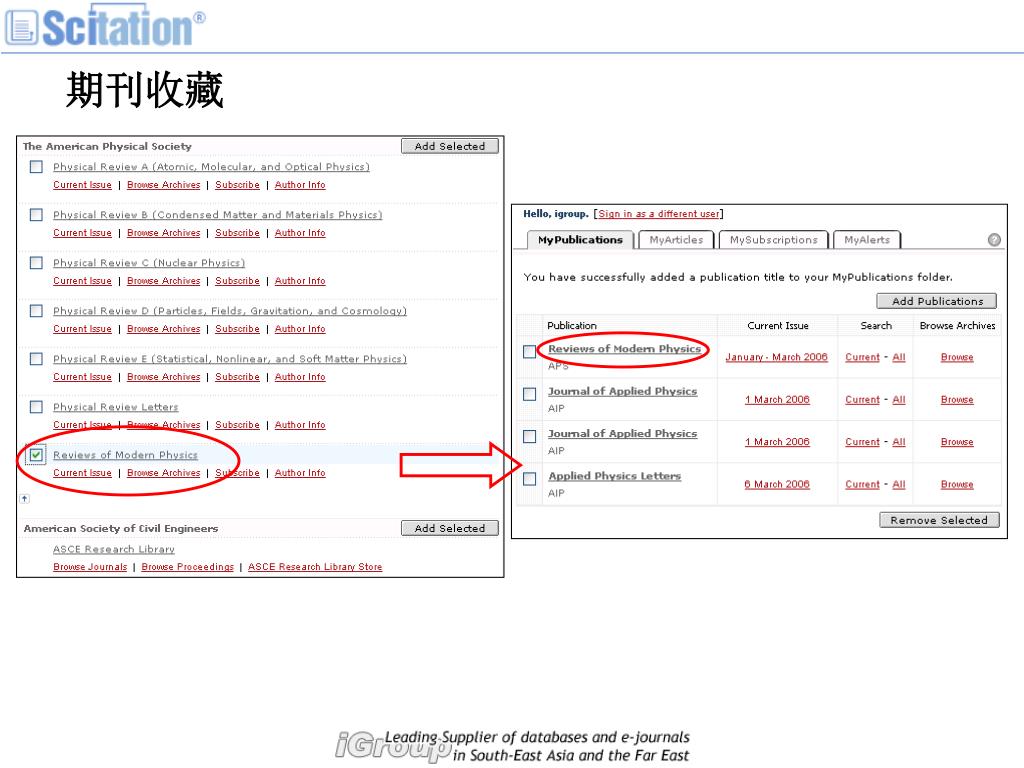Screen dimensions: 1024x768
Task: Open Current Issue under Physical Review A
Action: [82, 185]
